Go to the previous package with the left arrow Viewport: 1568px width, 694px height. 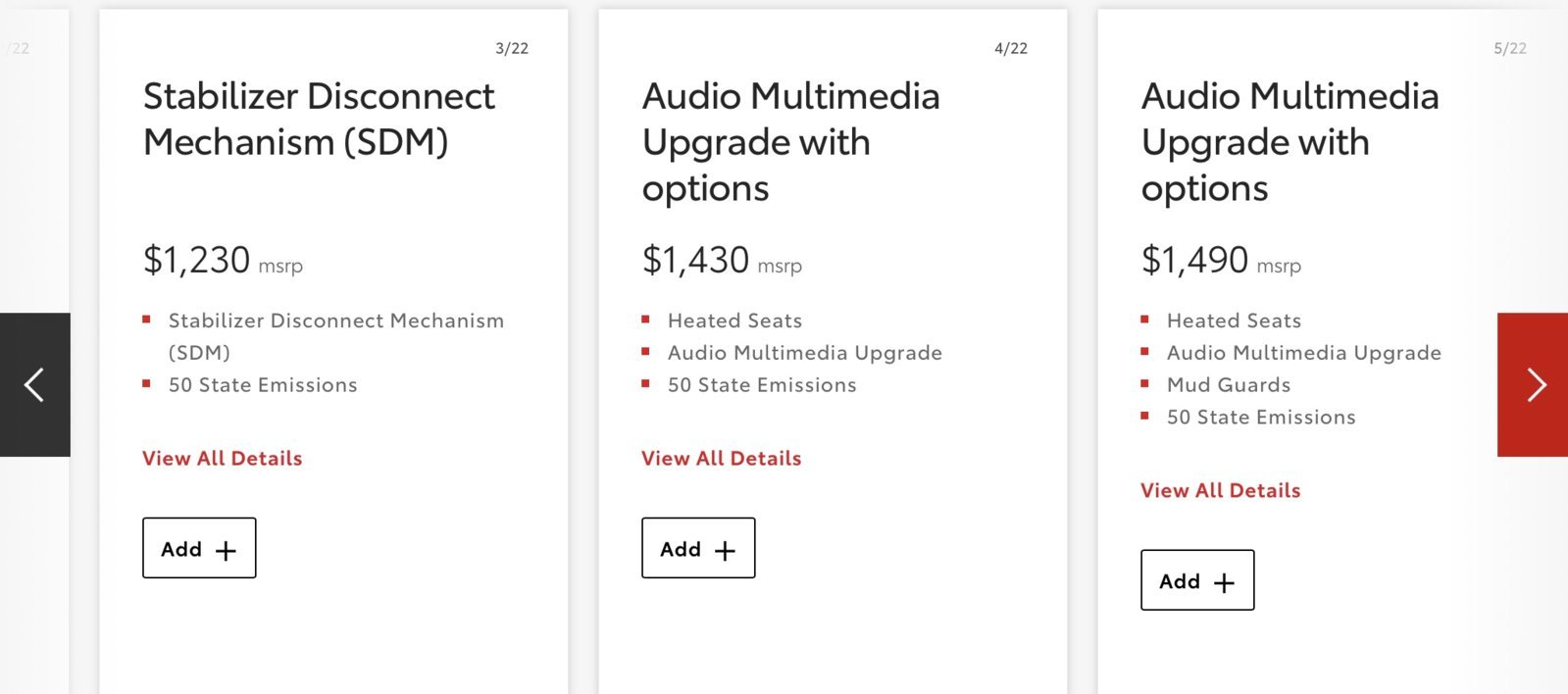click(35, 384)
